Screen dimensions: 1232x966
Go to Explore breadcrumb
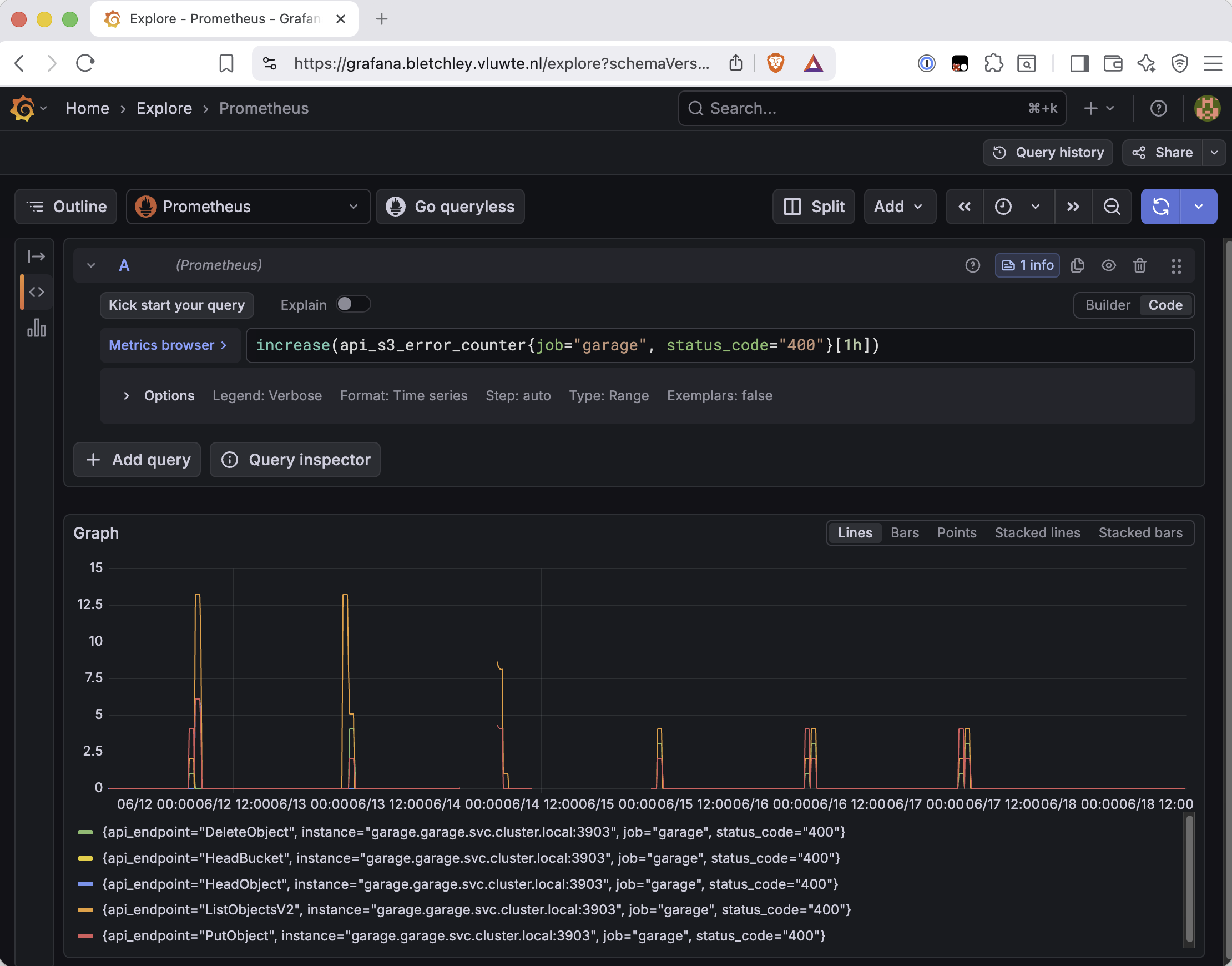point(164,108)
